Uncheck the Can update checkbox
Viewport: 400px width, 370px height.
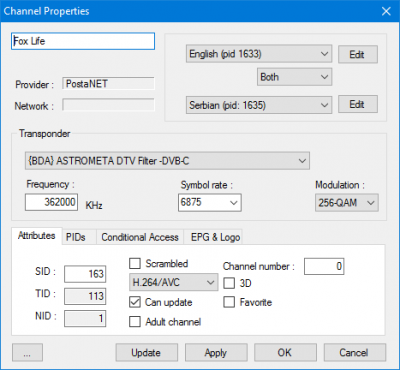[135, 302]
